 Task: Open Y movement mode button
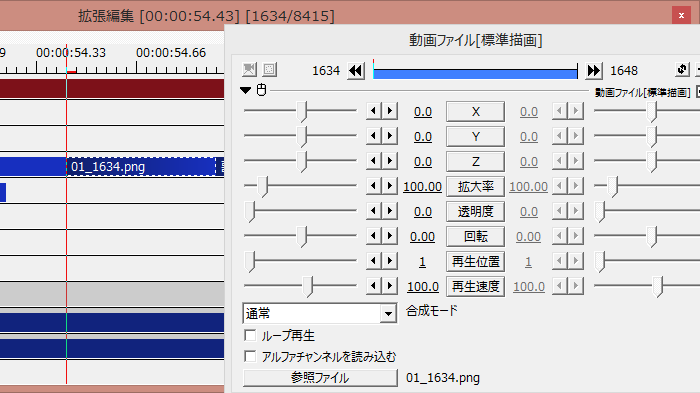(475, 136)
